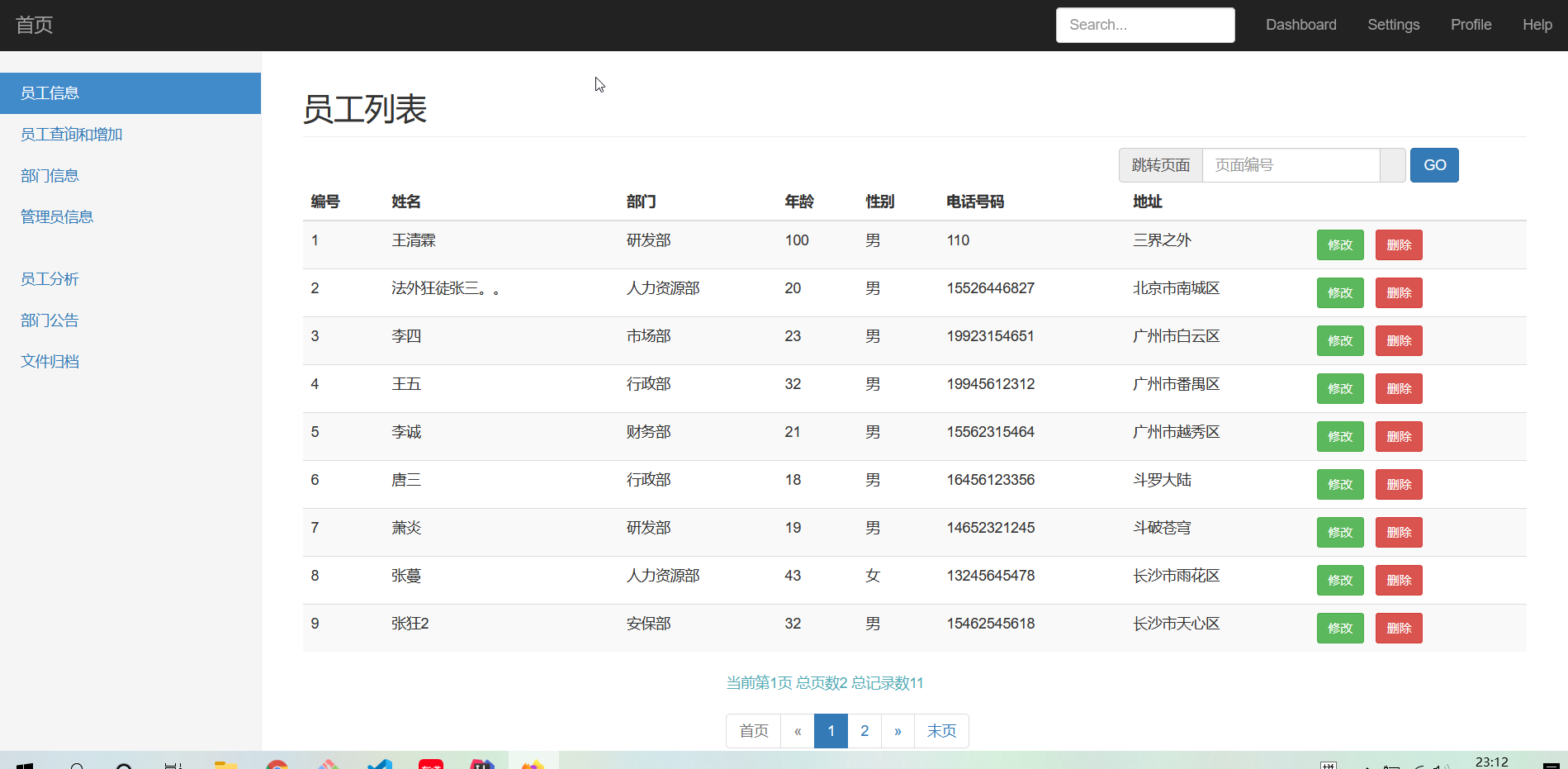Click the 地址 column header
The height and width of the screenshot is (769, 1568).
pos(1148,202)
